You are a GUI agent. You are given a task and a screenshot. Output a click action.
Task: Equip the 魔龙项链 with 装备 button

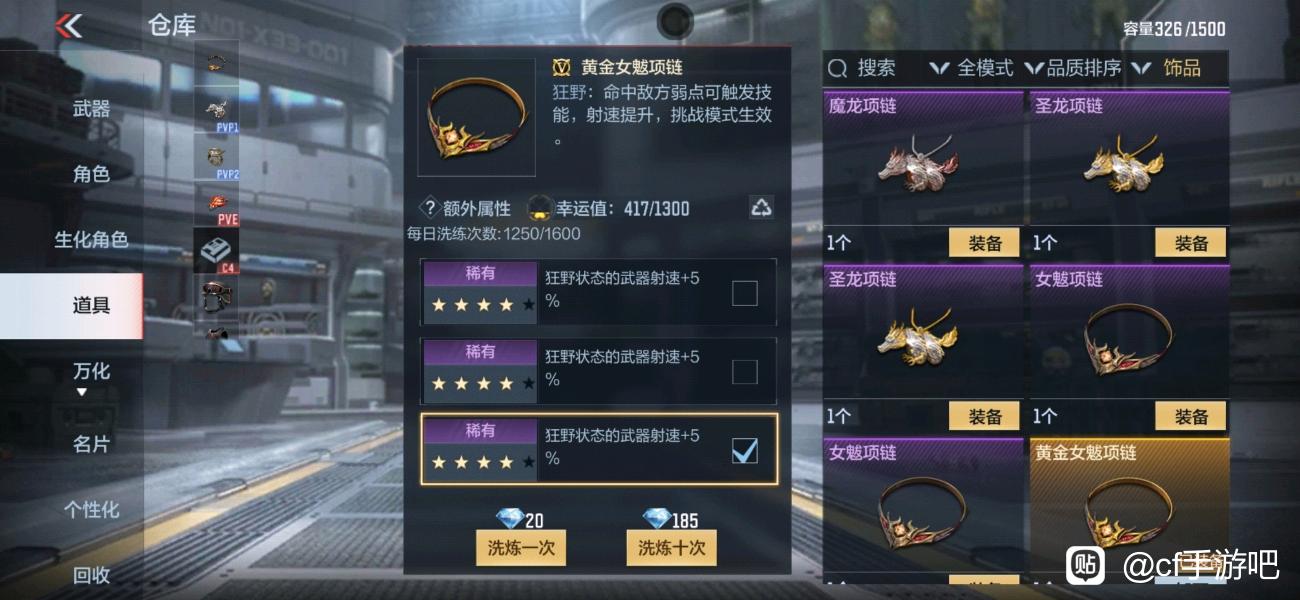[x=984, y=242]
